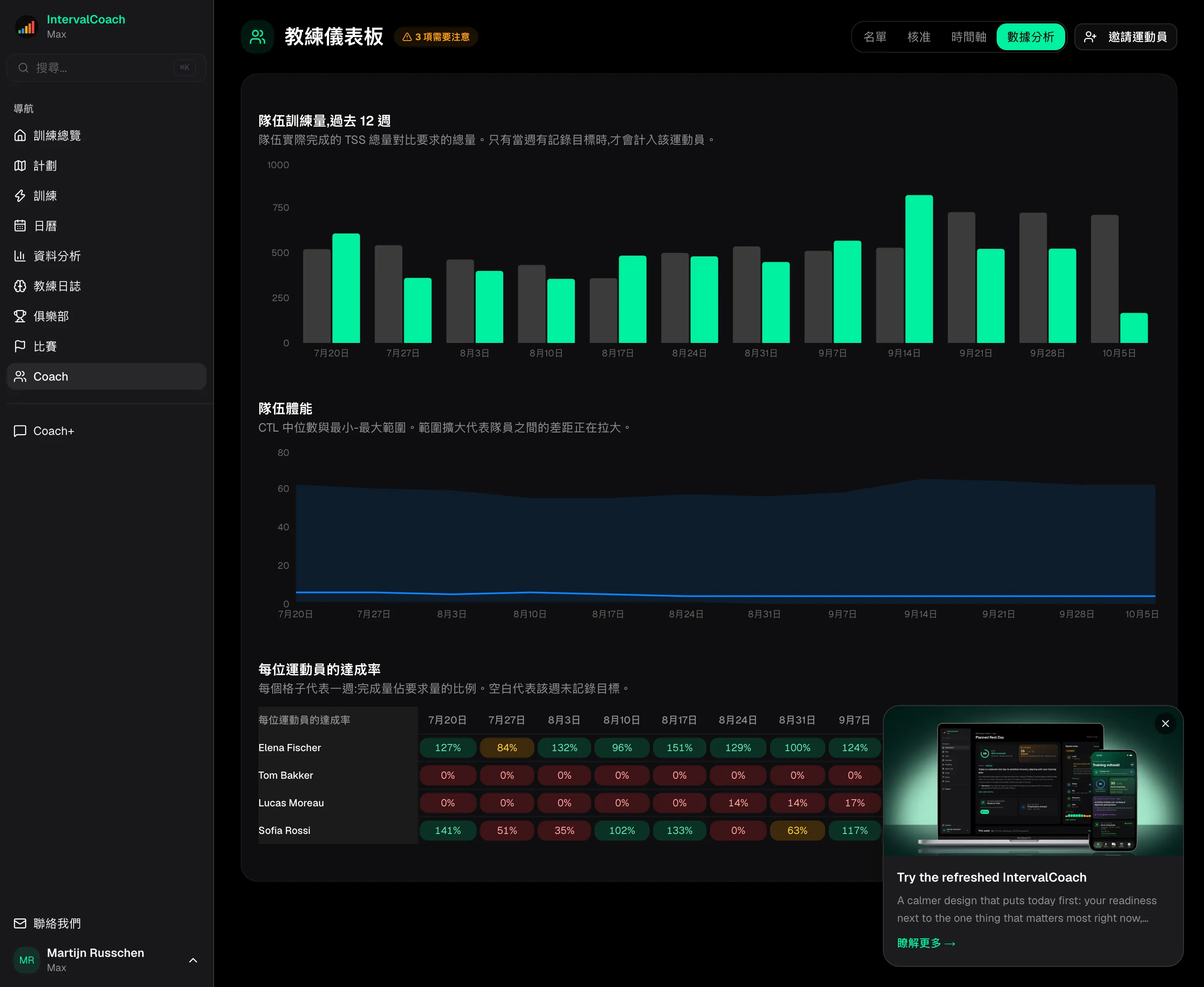
Task: Open 訓練總覽 home icon in sidebar
Action: tap(20, 136)
